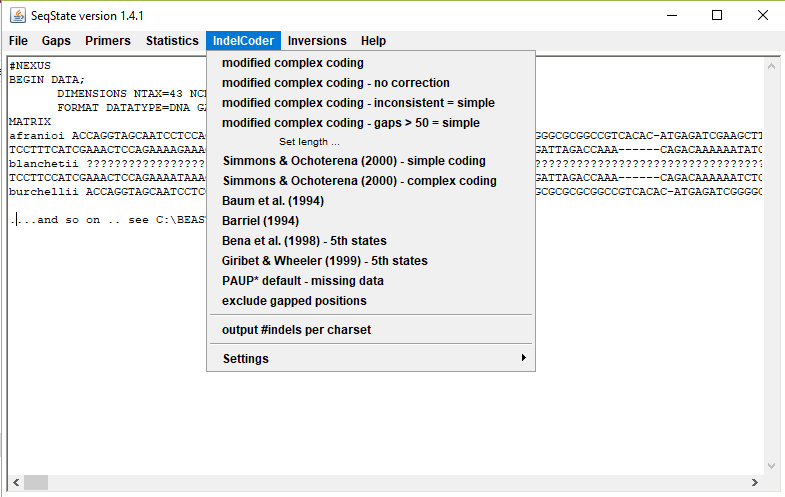Choose exclude gapped positions
This screenshot has height=497, width=785.
tap(294, 301)
